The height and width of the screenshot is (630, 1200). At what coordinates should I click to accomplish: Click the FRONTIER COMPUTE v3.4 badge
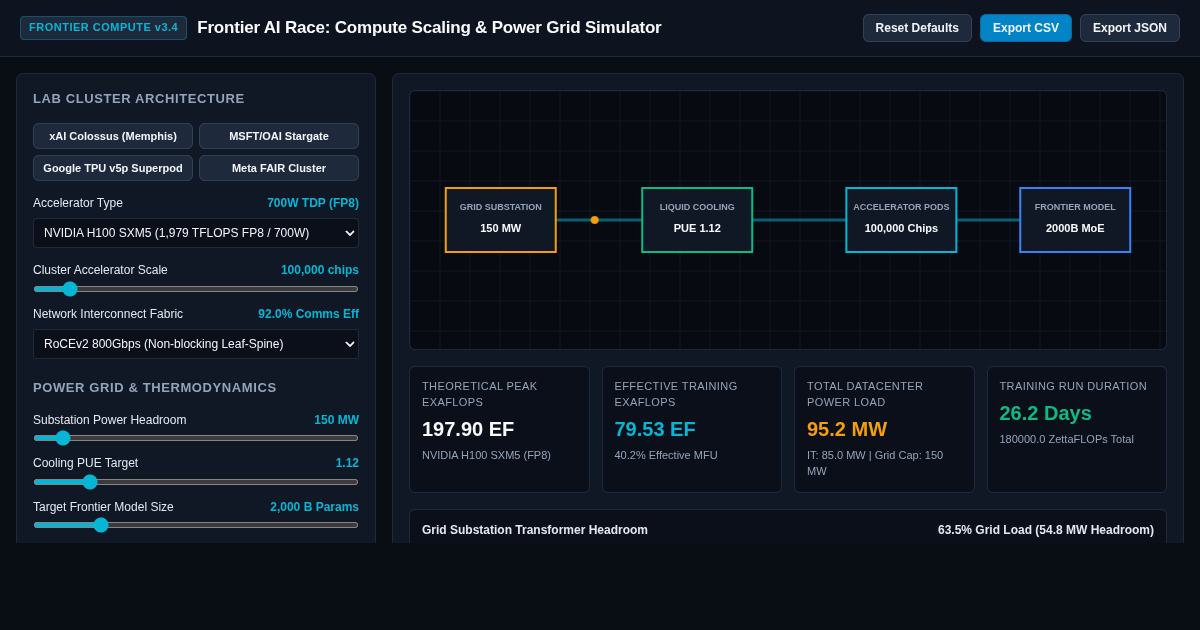103,28
